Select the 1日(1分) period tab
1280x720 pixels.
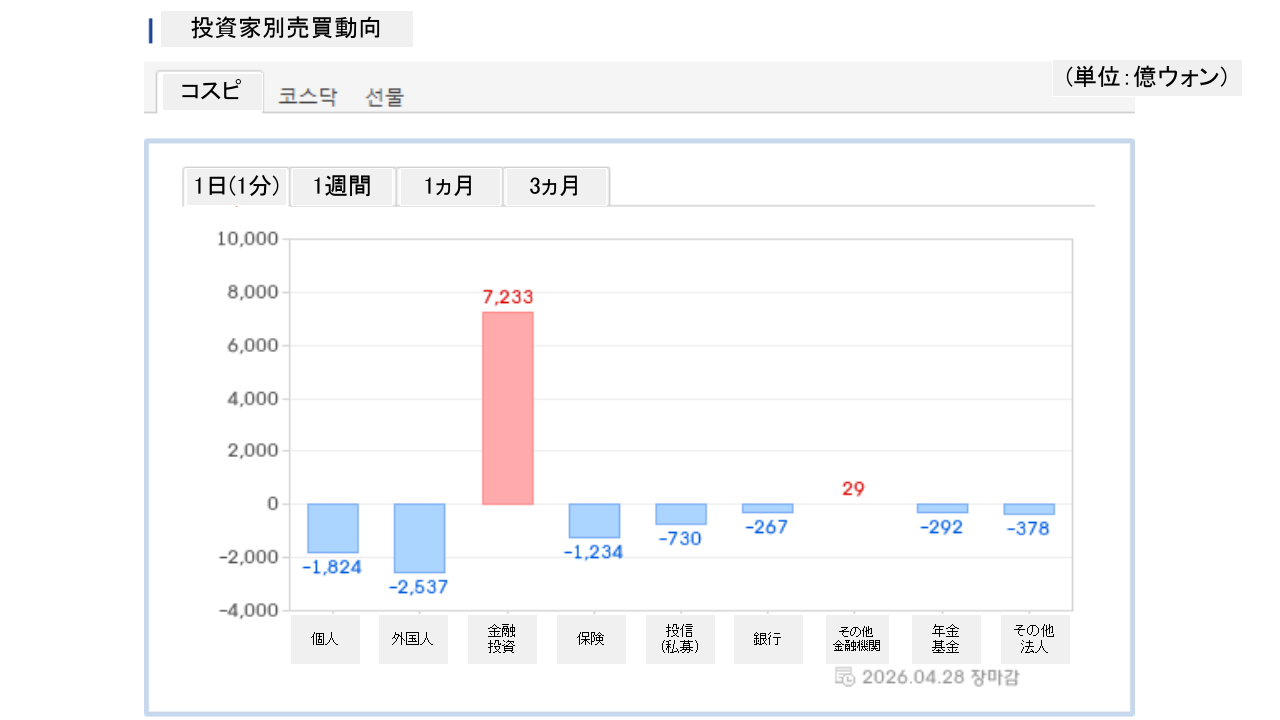[236, 186]
